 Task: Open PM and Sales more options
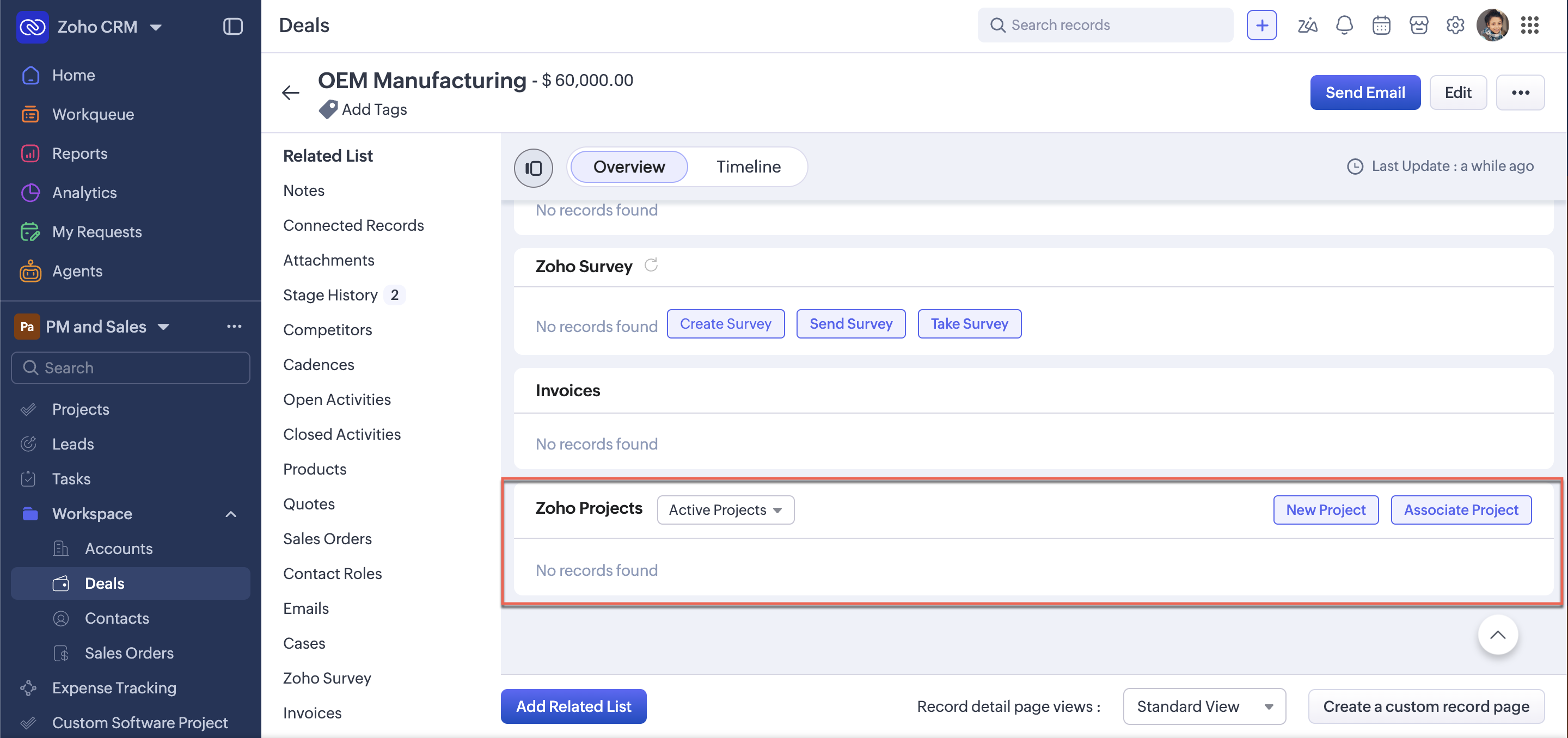[234, 327]
